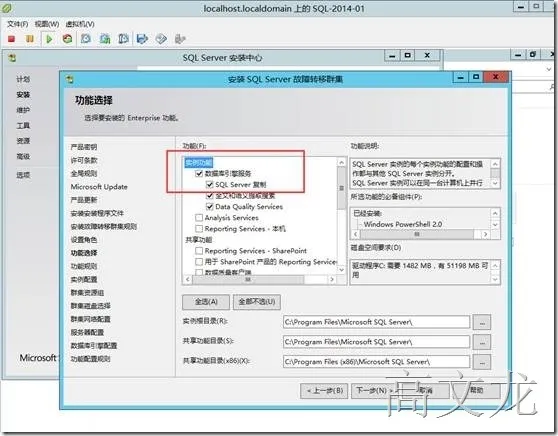This screenshot has width=558, height=436.
Task: Click right arrow of prerequisites horizontal scrollbar
Action: point(485,234)
